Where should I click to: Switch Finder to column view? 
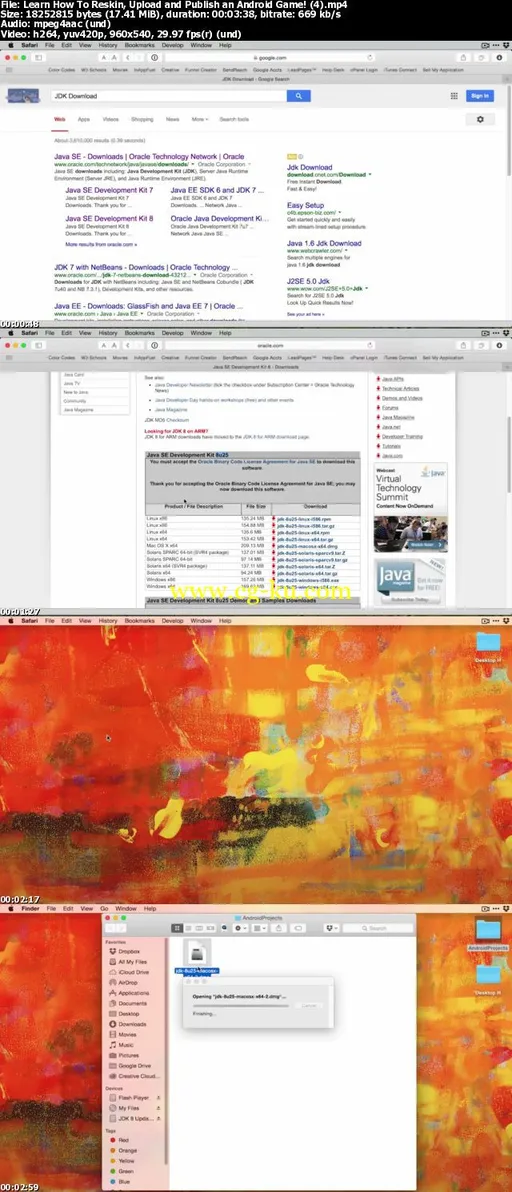click(x=200, y=928)
